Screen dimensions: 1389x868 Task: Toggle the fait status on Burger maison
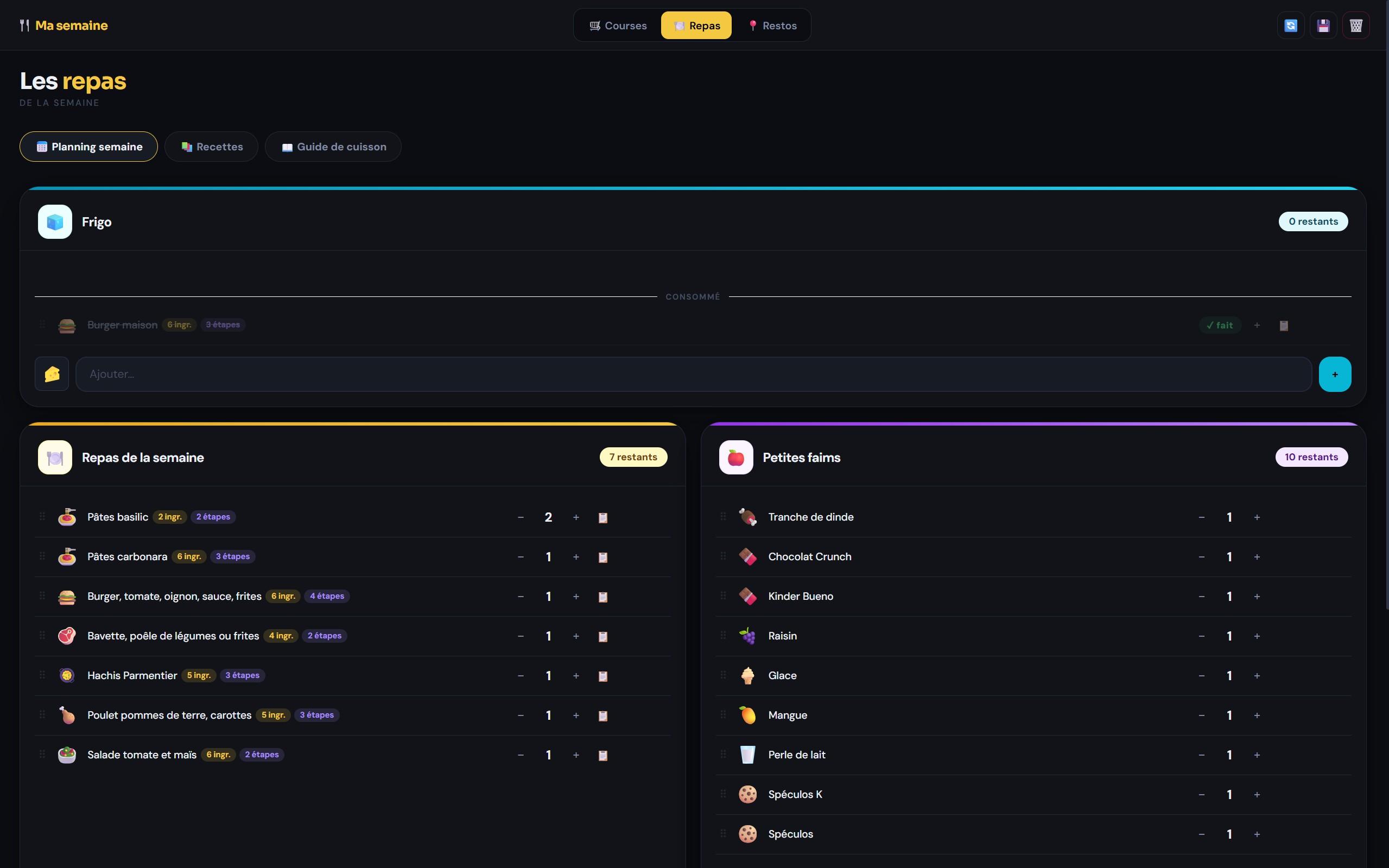click(x=1220, y=326)
